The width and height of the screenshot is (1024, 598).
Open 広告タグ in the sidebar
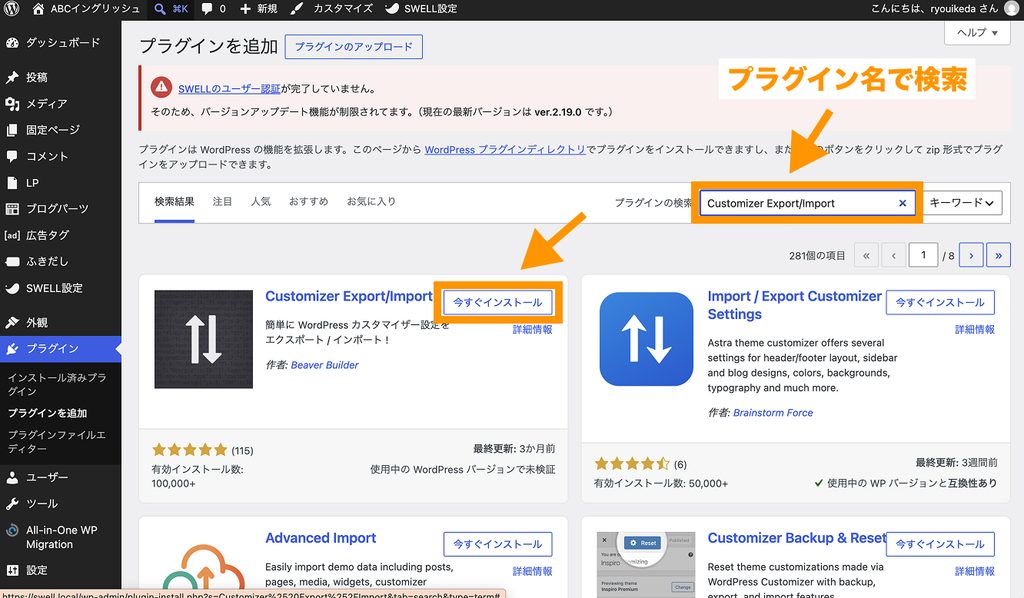click(x=60, y=235)
